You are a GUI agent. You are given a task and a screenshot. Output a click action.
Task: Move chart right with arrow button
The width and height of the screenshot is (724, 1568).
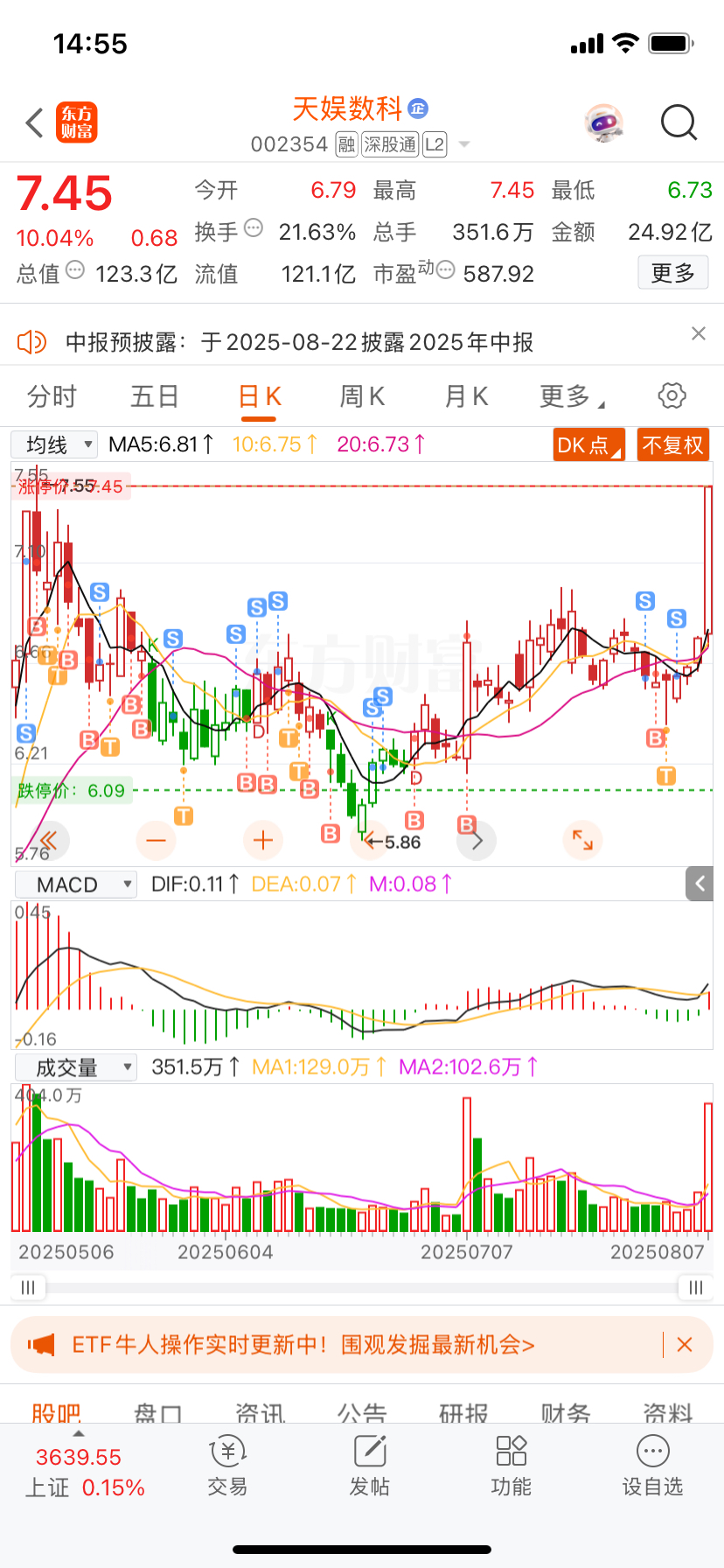[x=477, y=841]
